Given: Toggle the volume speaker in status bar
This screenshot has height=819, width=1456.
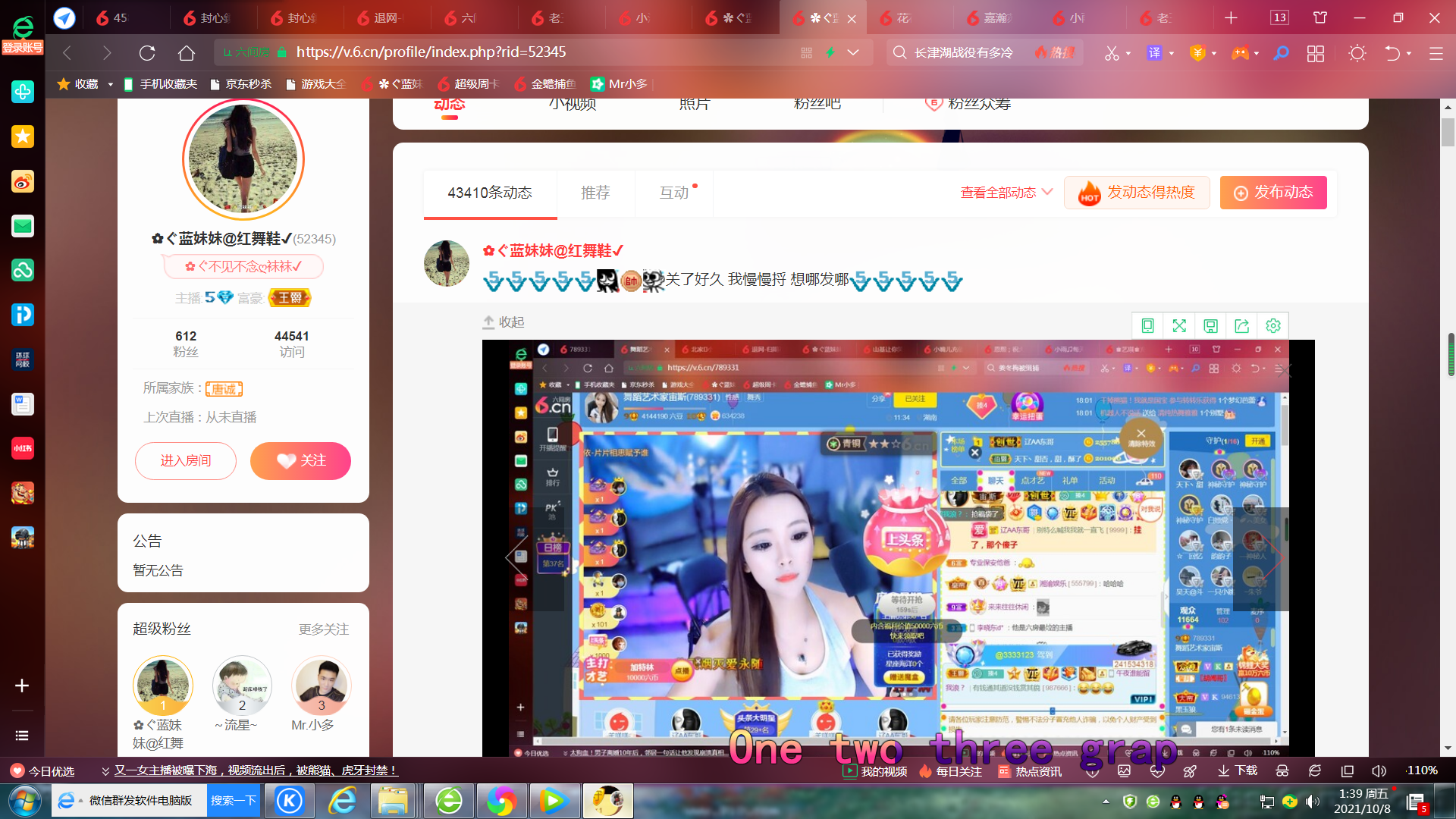Looking at the screenshot, I should [x=1379, y=770].
